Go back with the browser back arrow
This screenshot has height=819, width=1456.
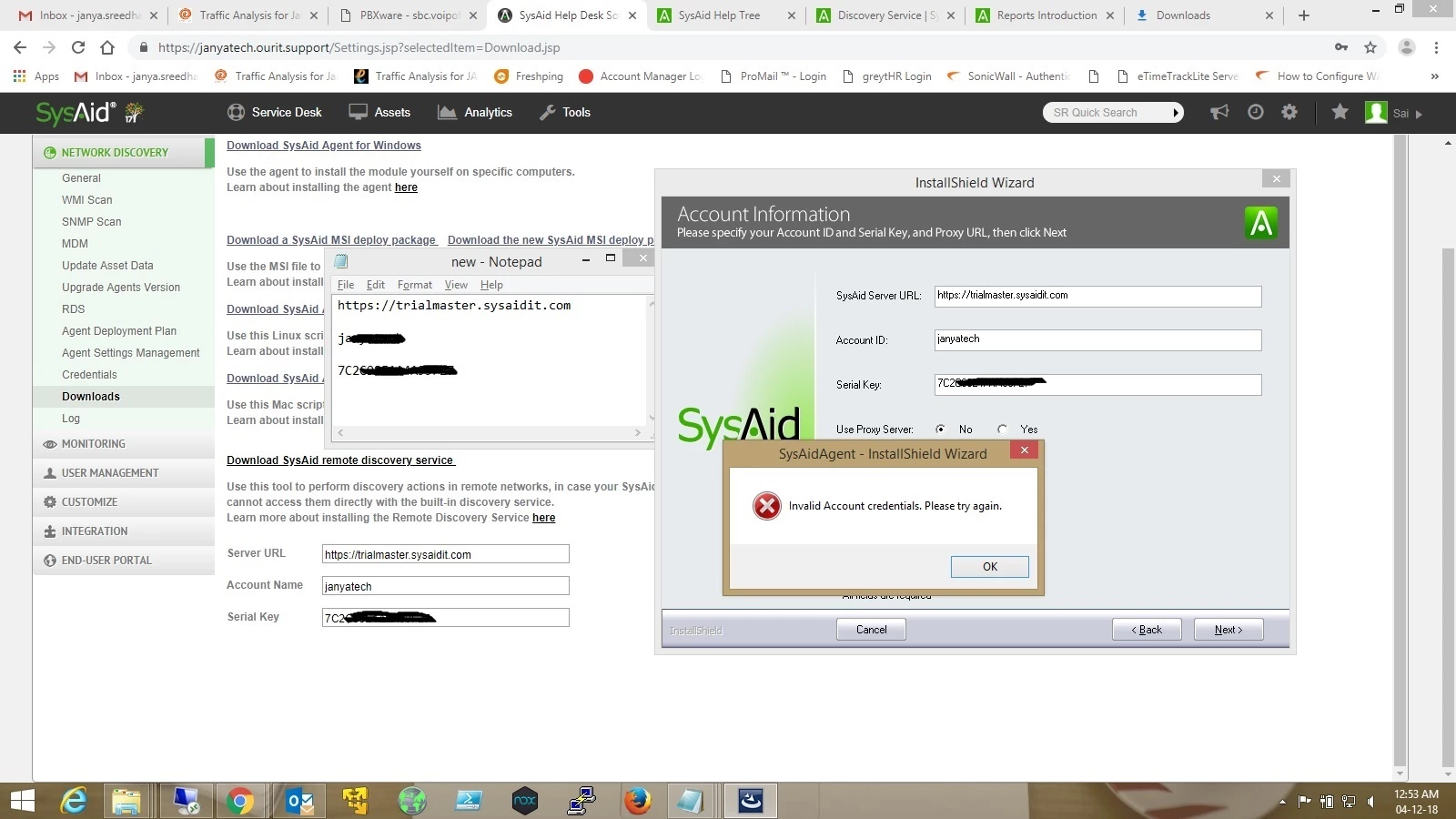20,47
